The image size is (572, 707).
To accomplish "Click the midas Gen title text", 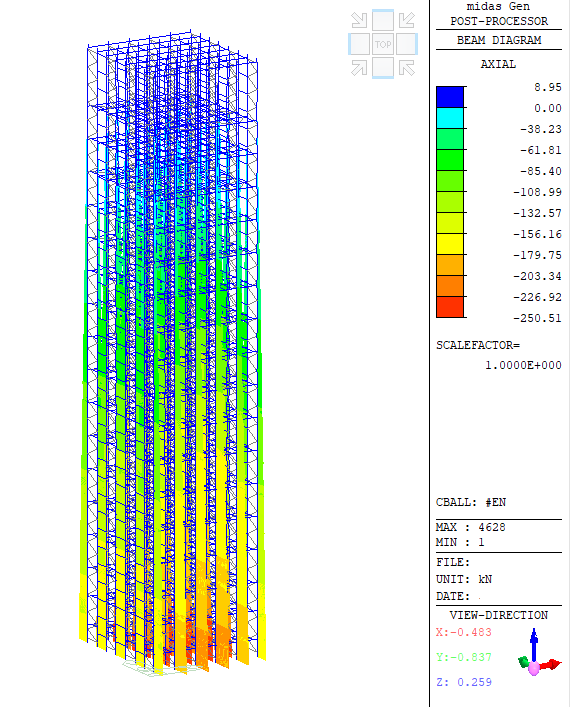I will tap(498, 6).
